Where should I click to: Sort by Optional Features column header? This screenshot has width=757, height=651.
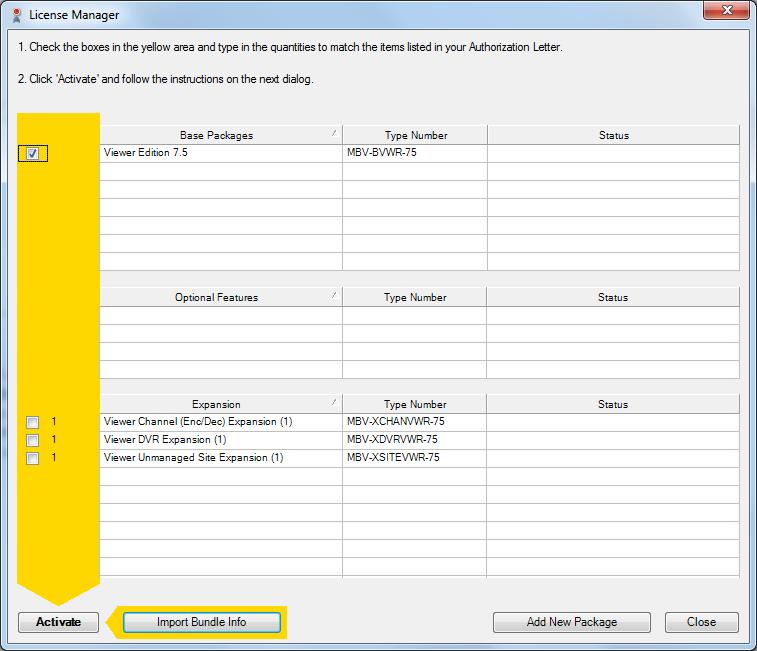point(221,297)
